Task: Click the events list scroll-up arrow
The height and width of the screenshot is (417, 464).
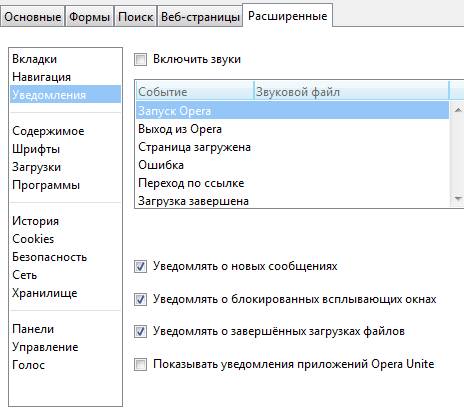Action: point(458,110)
